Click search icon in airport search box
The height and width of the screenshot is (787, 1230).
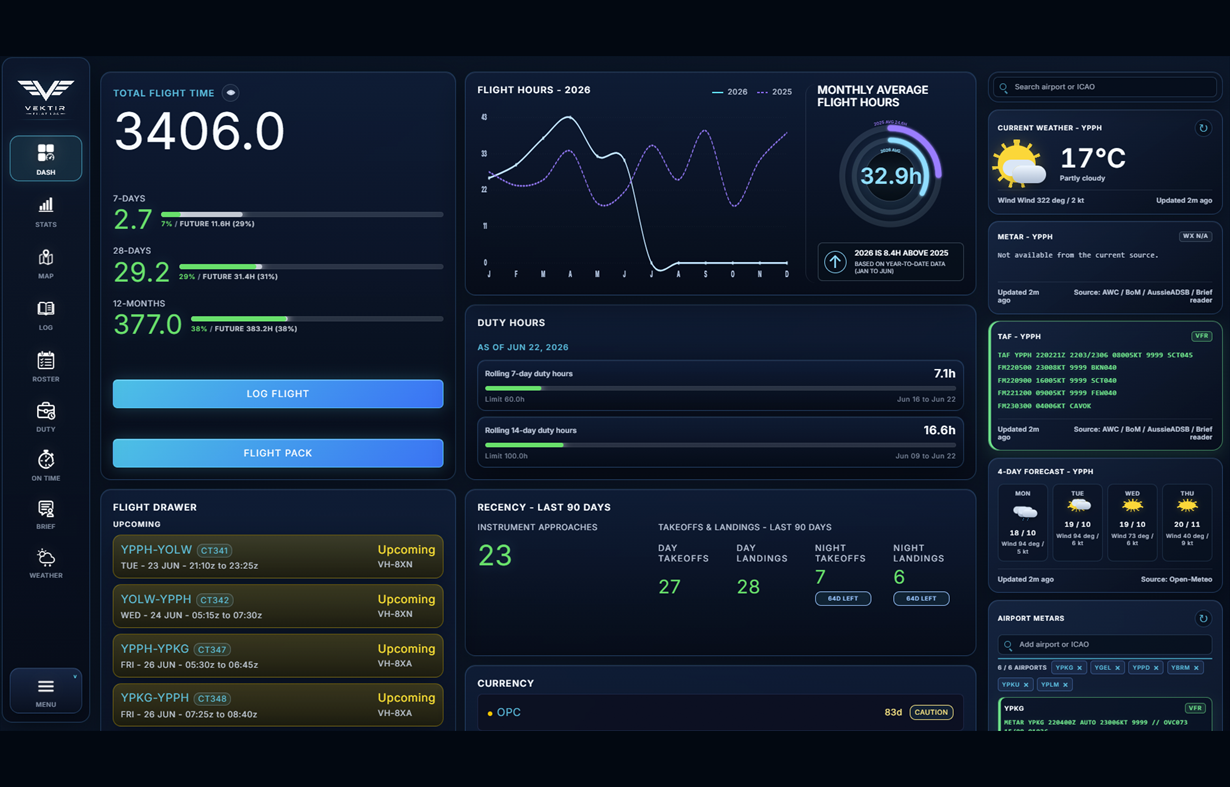pyautogui.click(x=1004, y=88)
